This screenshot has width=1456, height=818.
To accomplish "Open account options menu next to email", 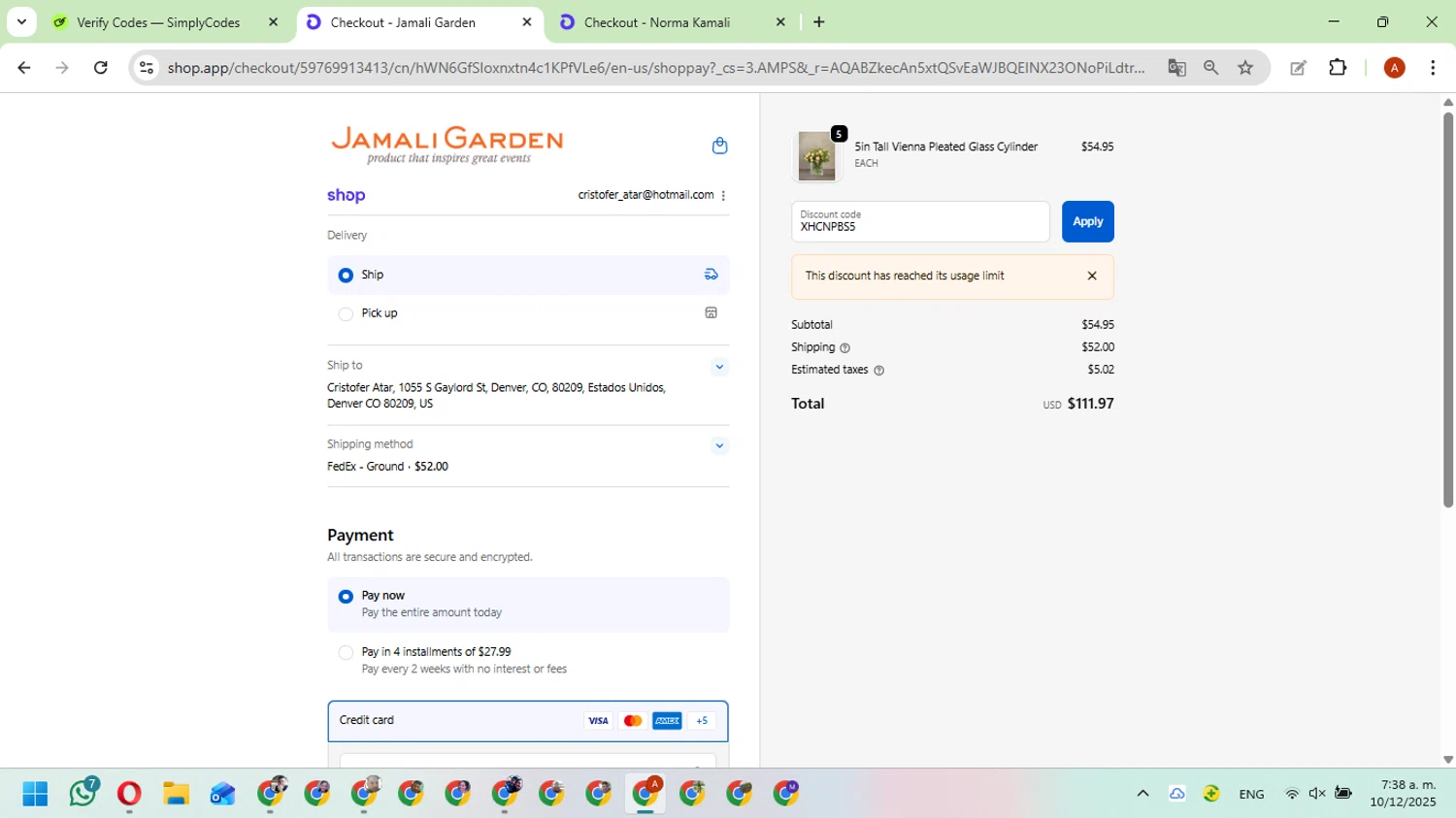I will click(723, 195).
